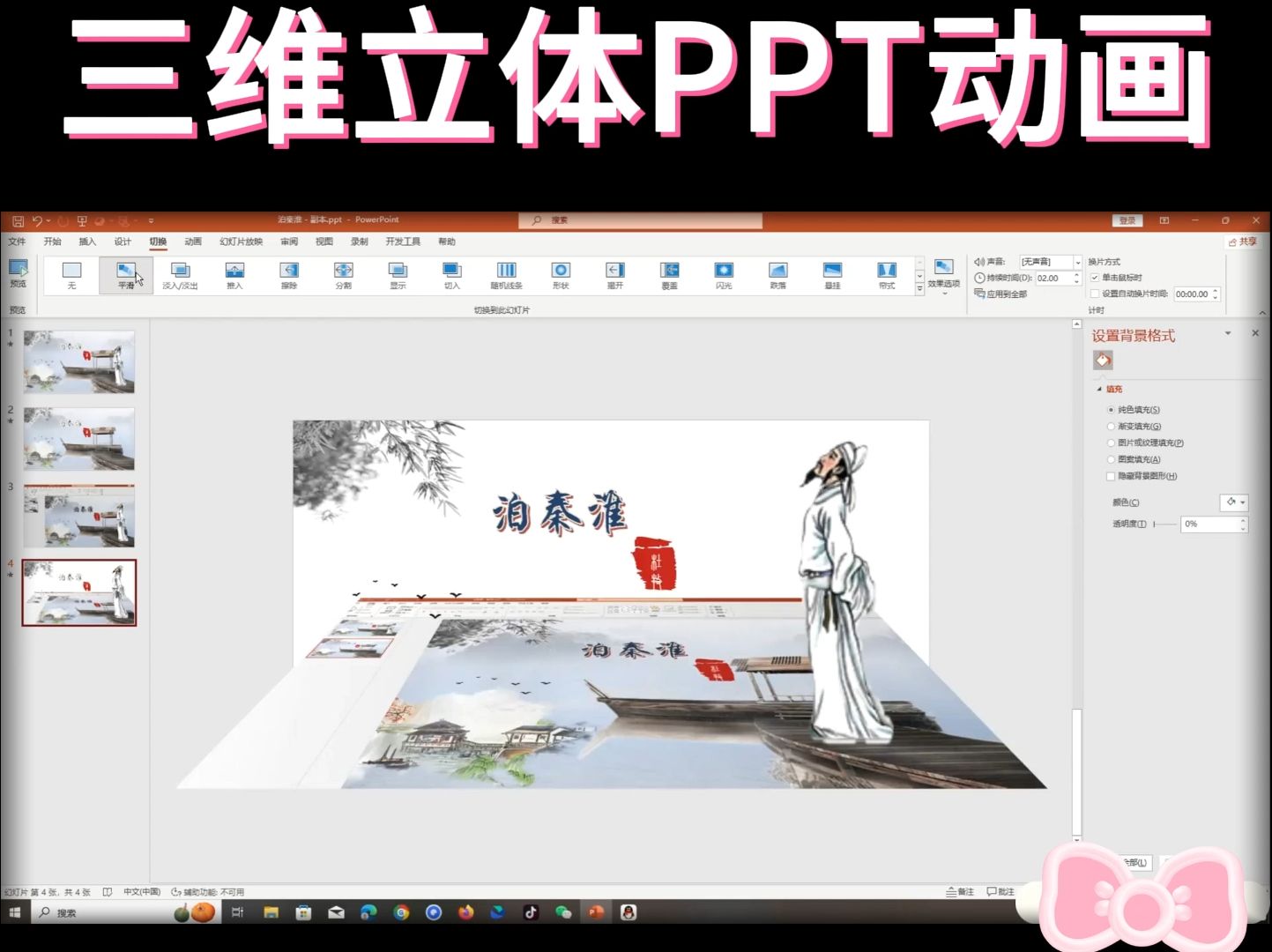Select the 擦除 (Wipe) transition

[x=289, y=275]
